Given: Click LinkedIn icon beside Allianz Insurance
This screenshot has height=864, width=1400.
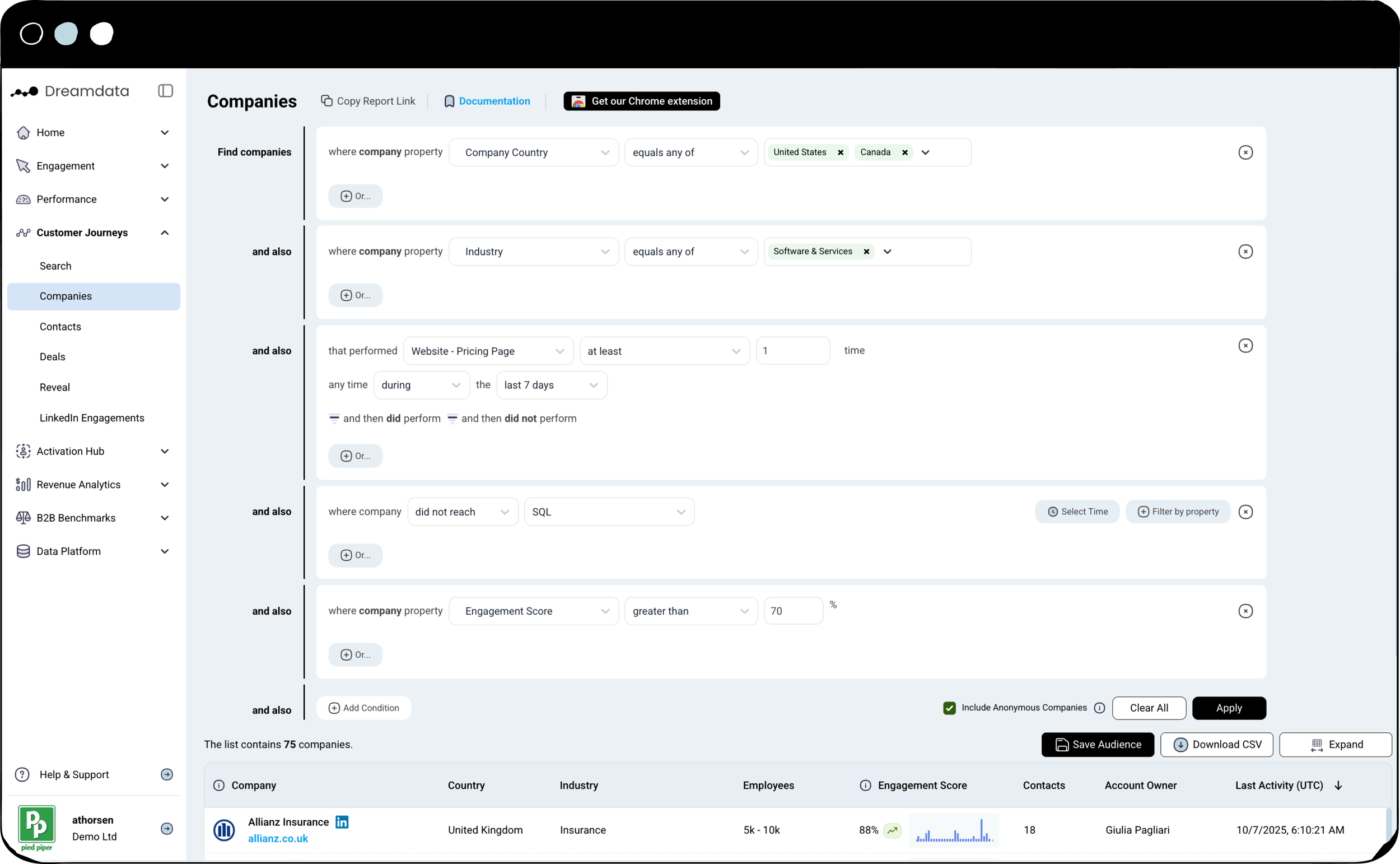Looking at the screenshot, I should [x=342, y=822].
